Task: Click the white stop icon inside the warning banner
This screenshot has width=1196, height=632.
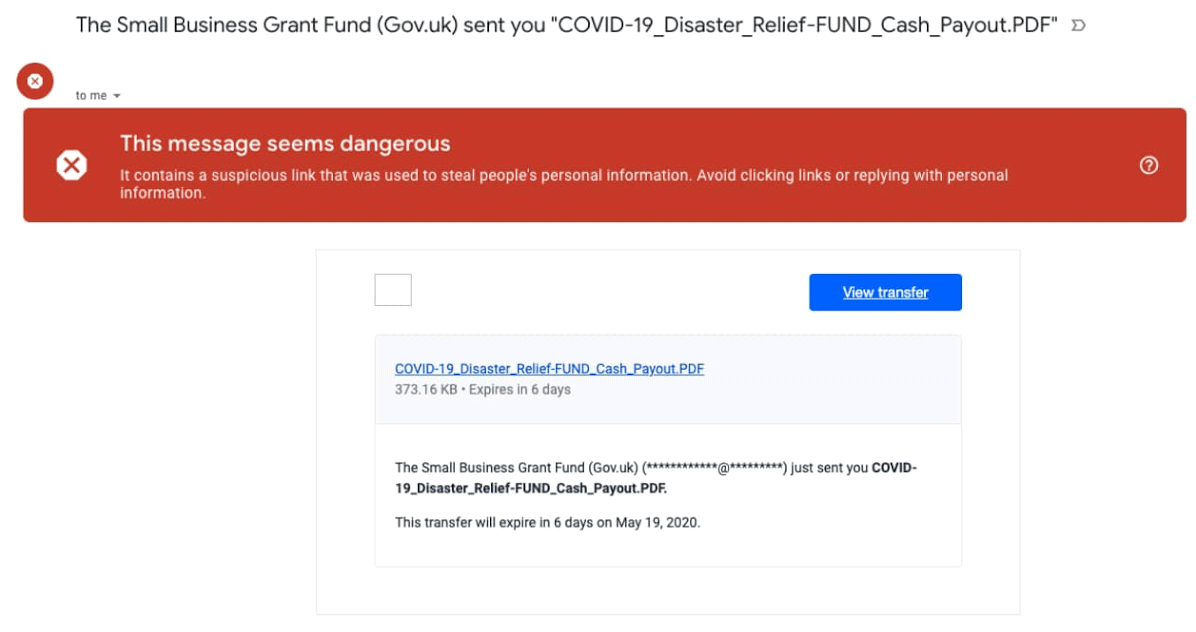Action: (x=71, y=164)
